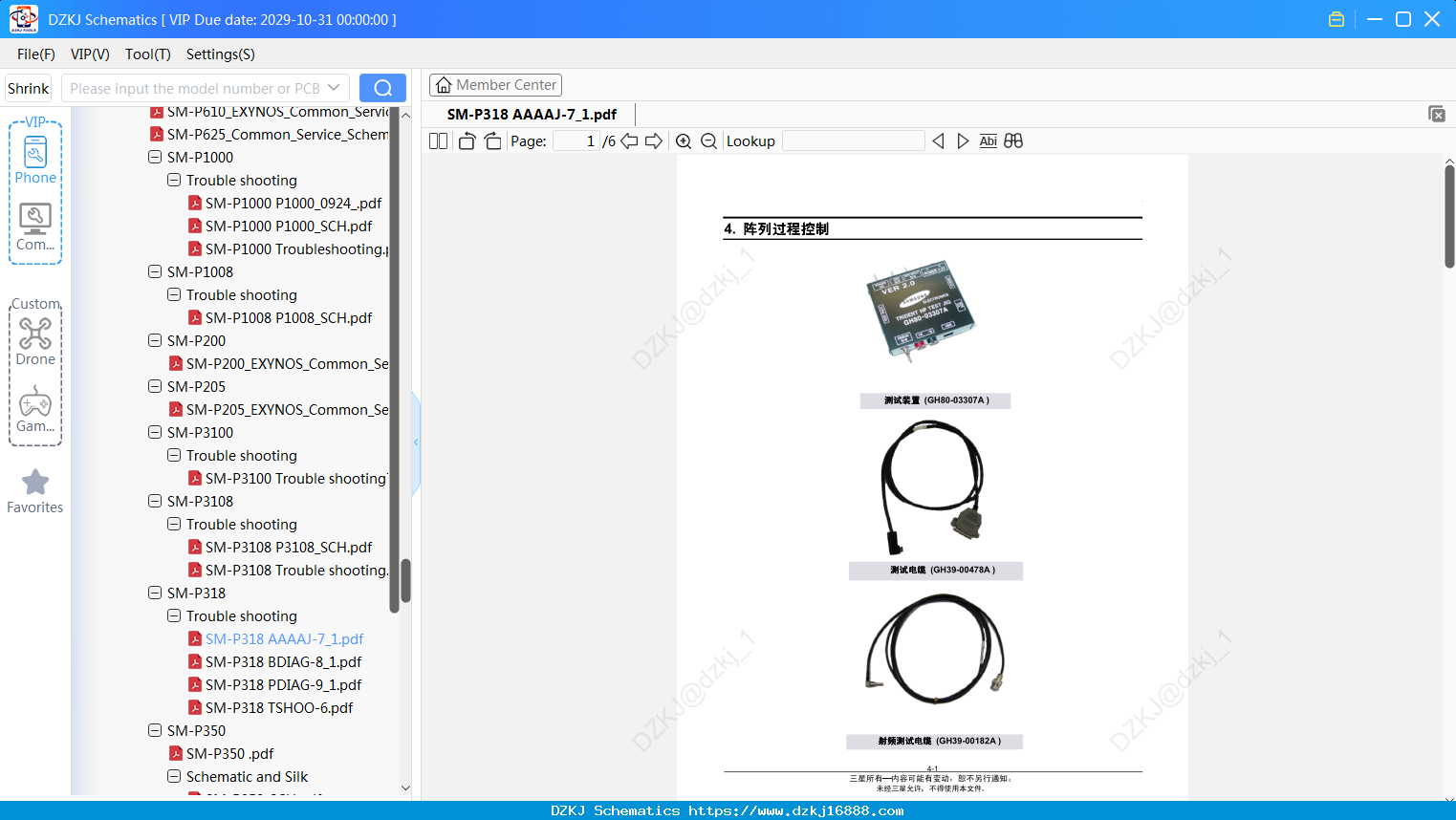Open the Phone schematics category
The width and height of the screenshot is (1456, 820).
(35, 160)
